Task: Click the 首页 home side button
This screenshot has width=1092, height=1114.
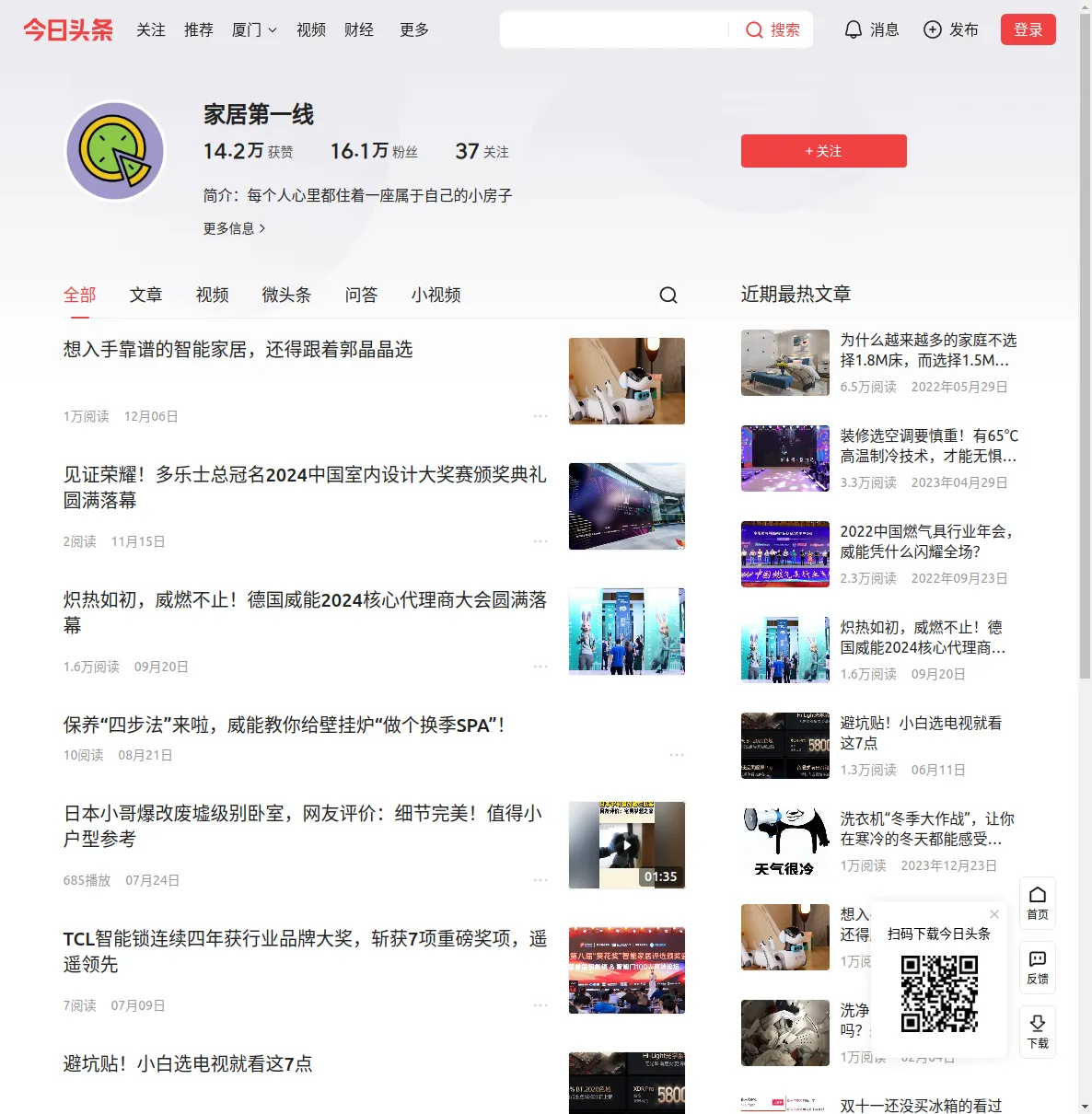Action: (x=1038, y=903)
